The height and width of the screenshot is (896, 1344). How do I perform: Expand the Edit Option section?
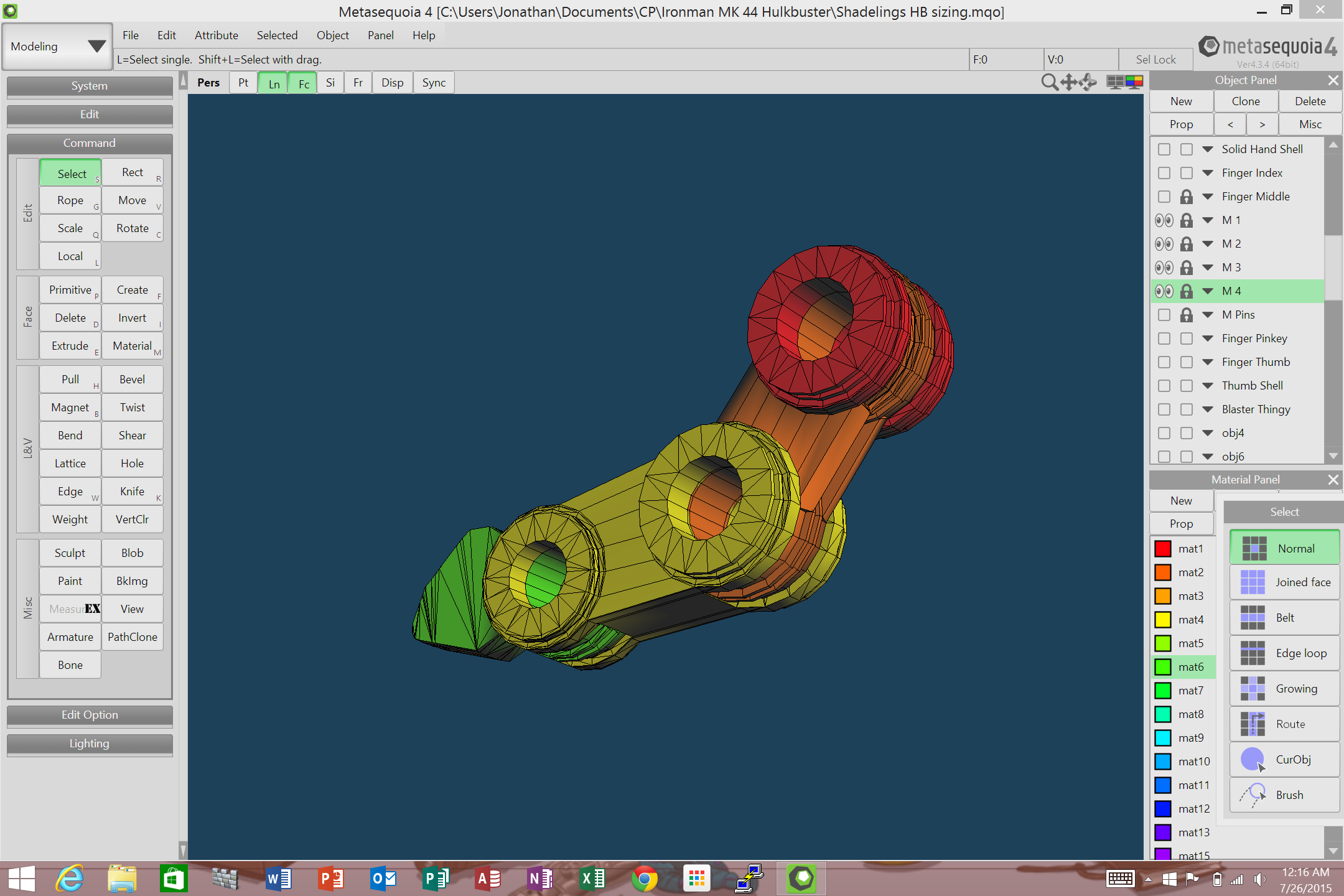click(x=90, y=715)
